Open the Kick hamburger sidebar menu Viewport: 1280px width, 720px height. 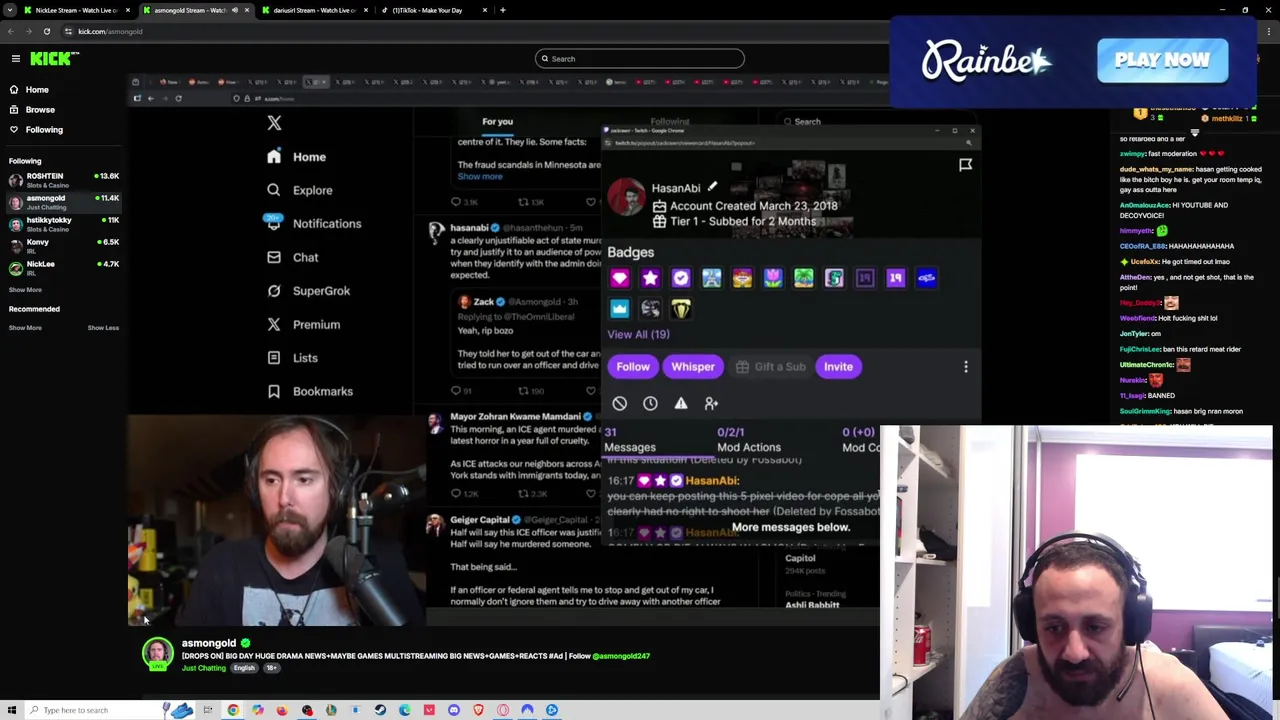pos(16,59)
